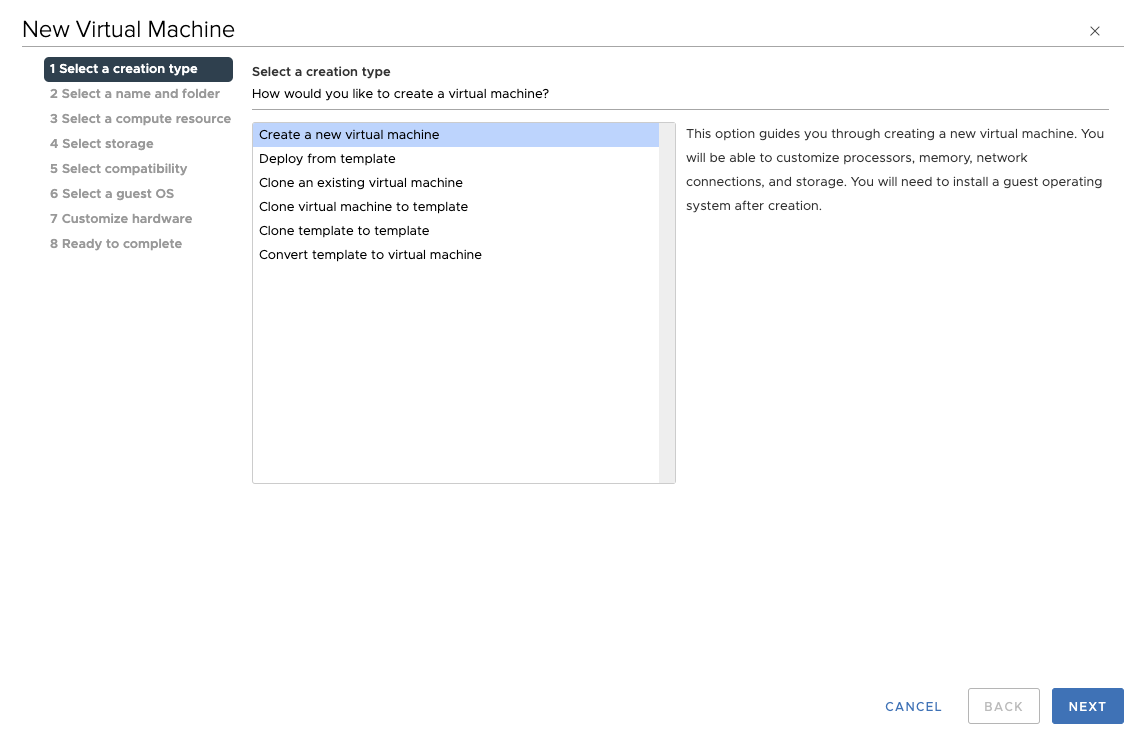
Task: Go to step 2 Select a name and folder
Action: 135,94
